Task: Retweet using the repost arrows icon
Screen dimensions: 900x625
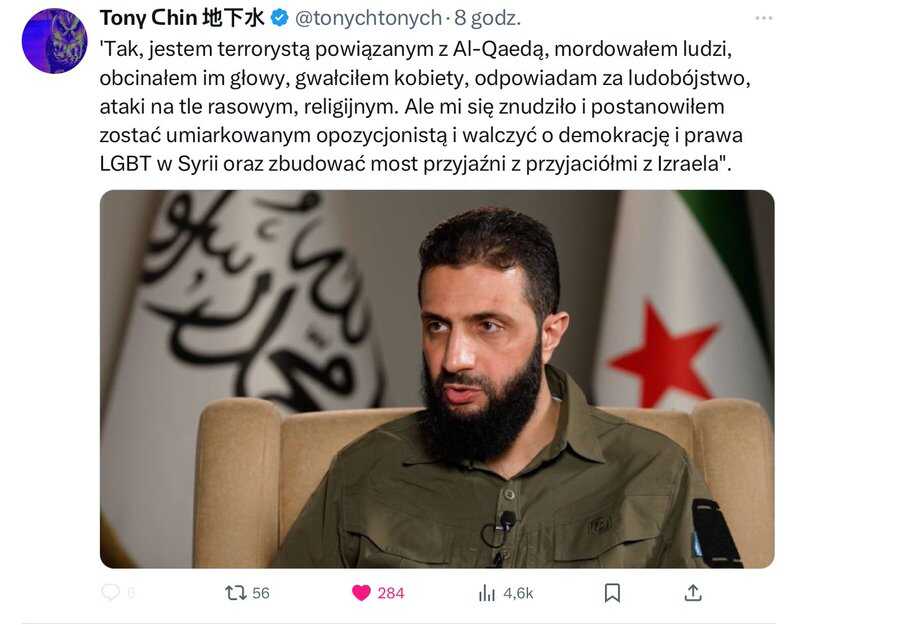Action: point(235,593)
